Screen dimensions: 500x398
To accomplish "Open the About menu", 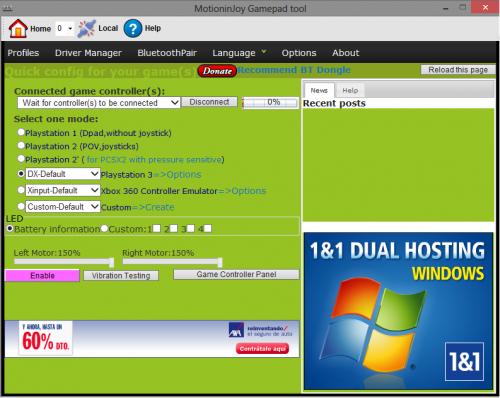I will (346, 53).
